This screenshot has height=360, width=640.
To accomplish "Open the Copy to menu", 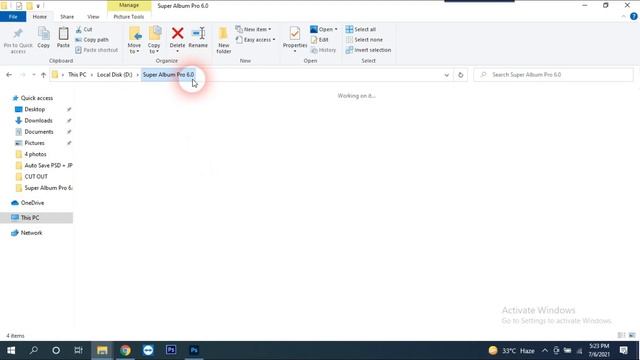I will 154,40.
